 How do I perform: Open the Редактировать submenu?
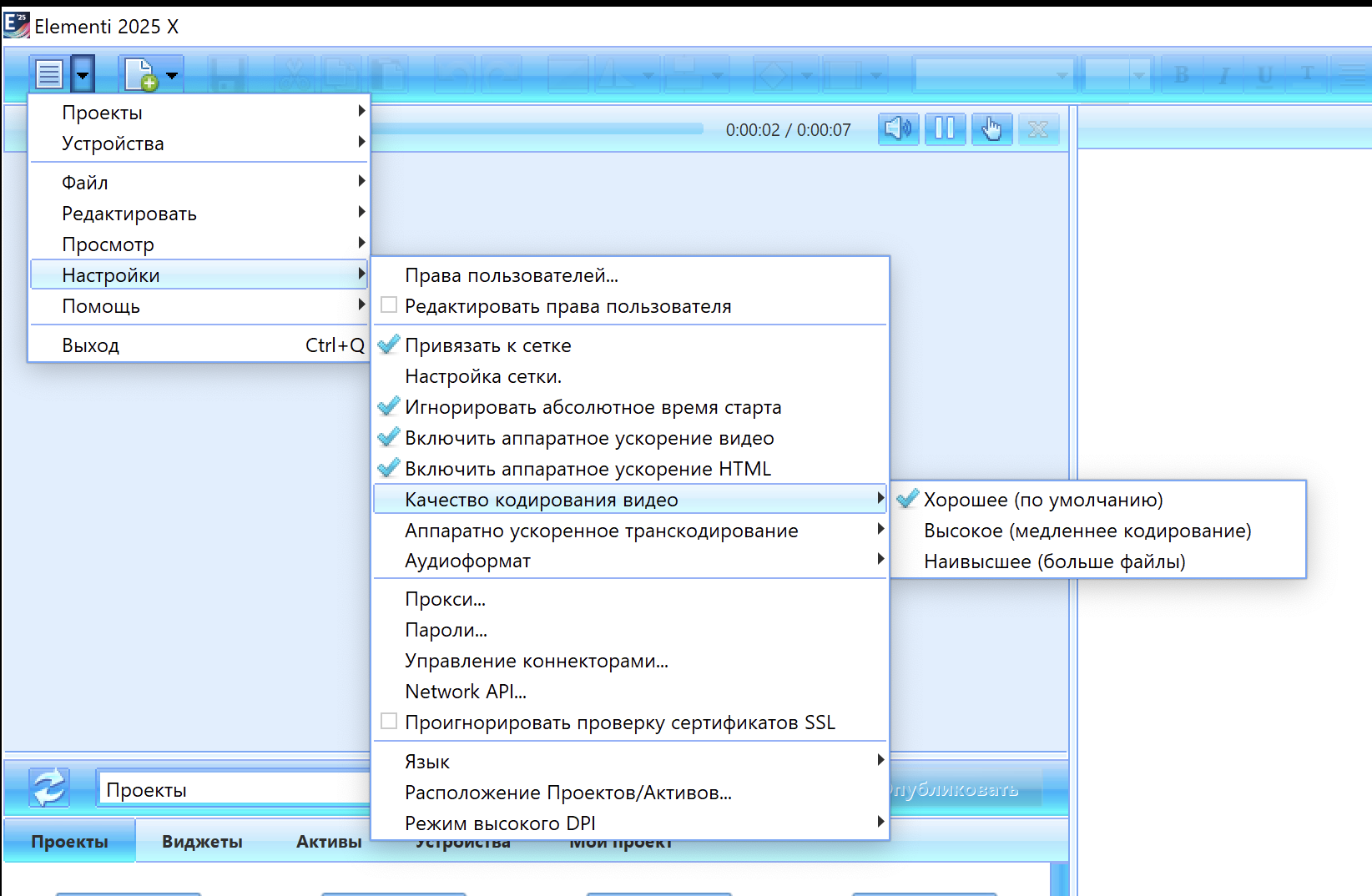point(199,214)
